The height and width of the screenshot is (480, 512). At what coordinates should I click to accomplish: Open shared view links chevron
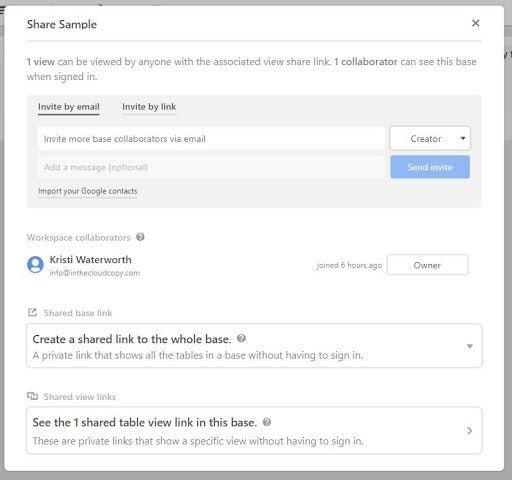click(x=469, y=431)
